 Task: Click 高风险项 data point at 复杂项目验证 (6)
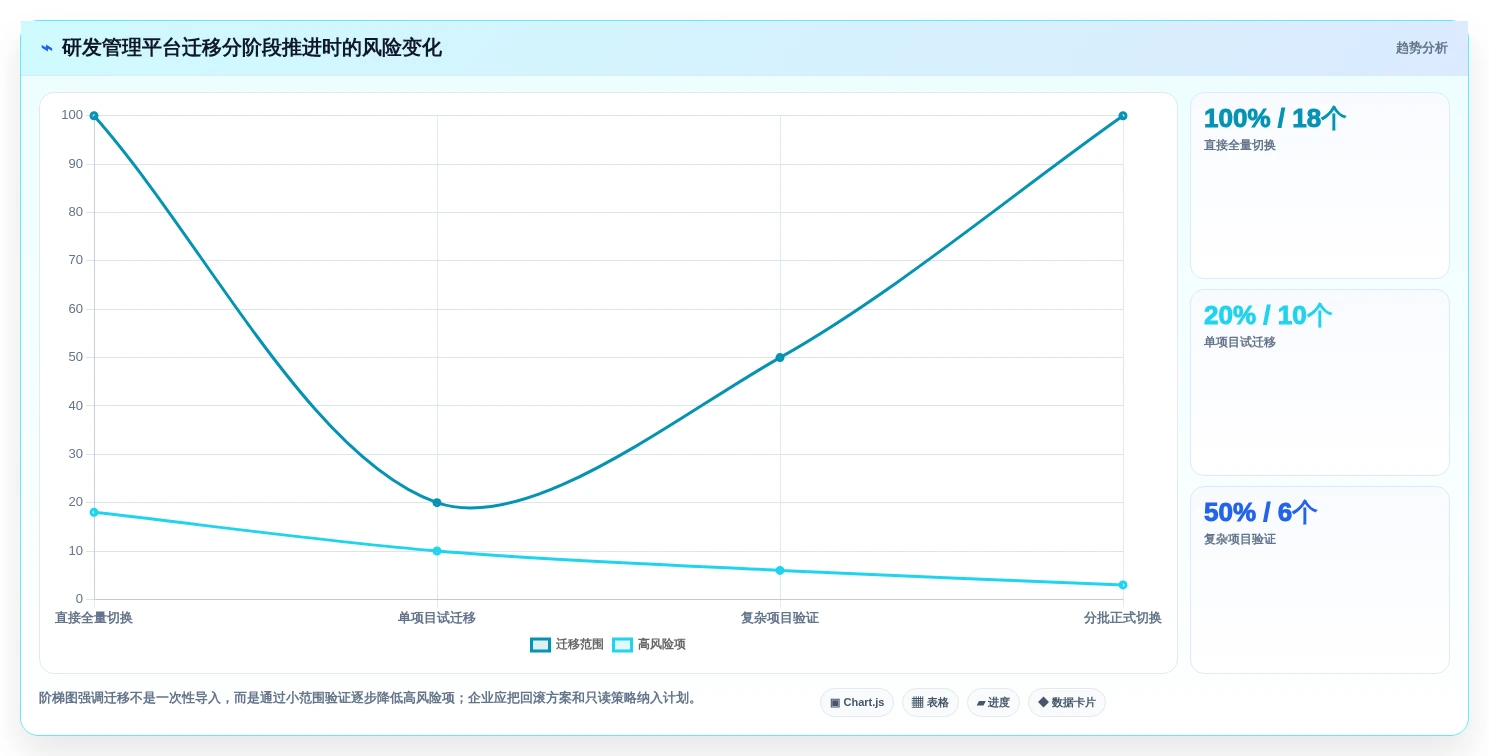pos(780,570)
